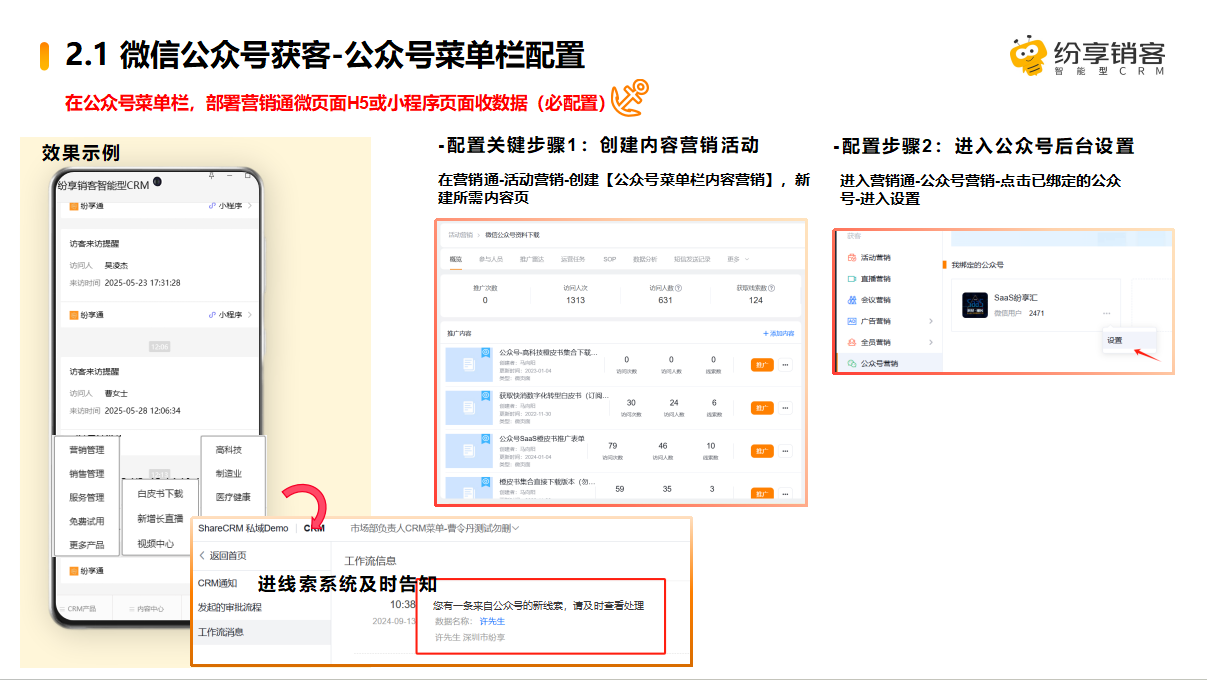Choose 更多产品 in the phone menu
Viewport: 1207px width, 680px height.
tap(86, 545)
